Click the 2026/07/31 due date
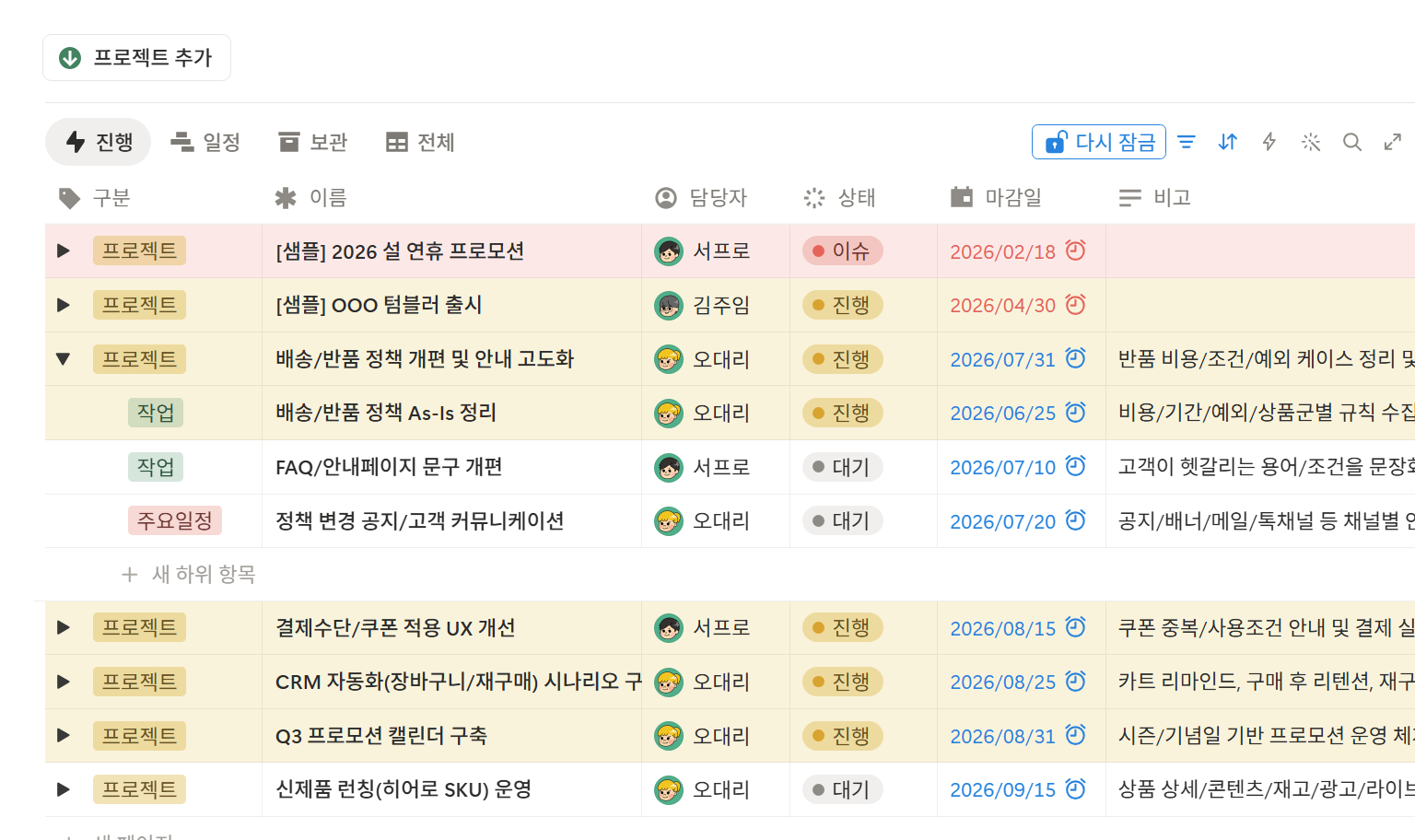1415x840 pixels. [x=1002, y=360]
